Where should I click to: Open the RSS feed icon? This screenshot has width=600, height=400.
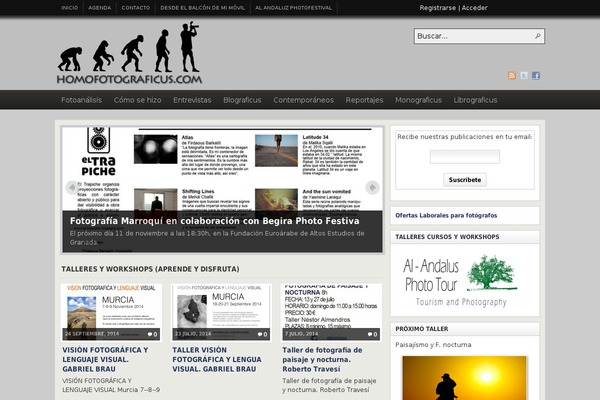[x=512, y=75]
